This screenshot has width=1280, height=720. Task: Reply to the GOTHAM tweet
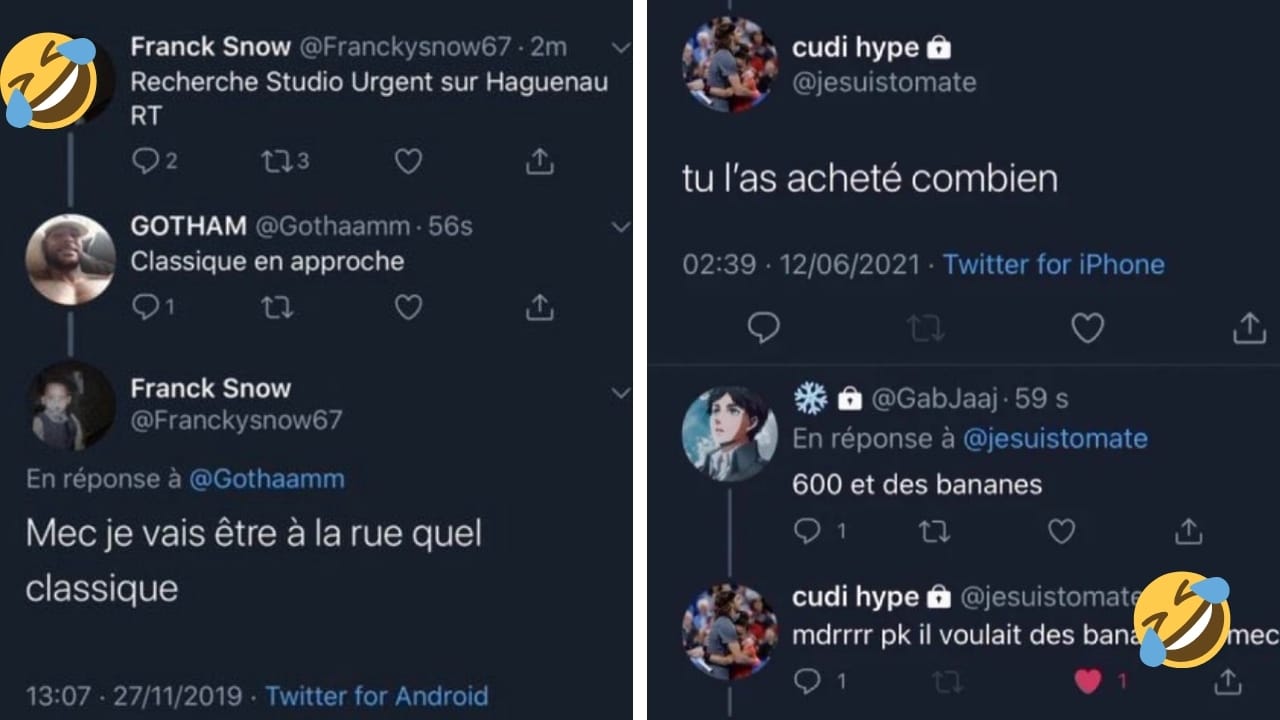(146, 307)
